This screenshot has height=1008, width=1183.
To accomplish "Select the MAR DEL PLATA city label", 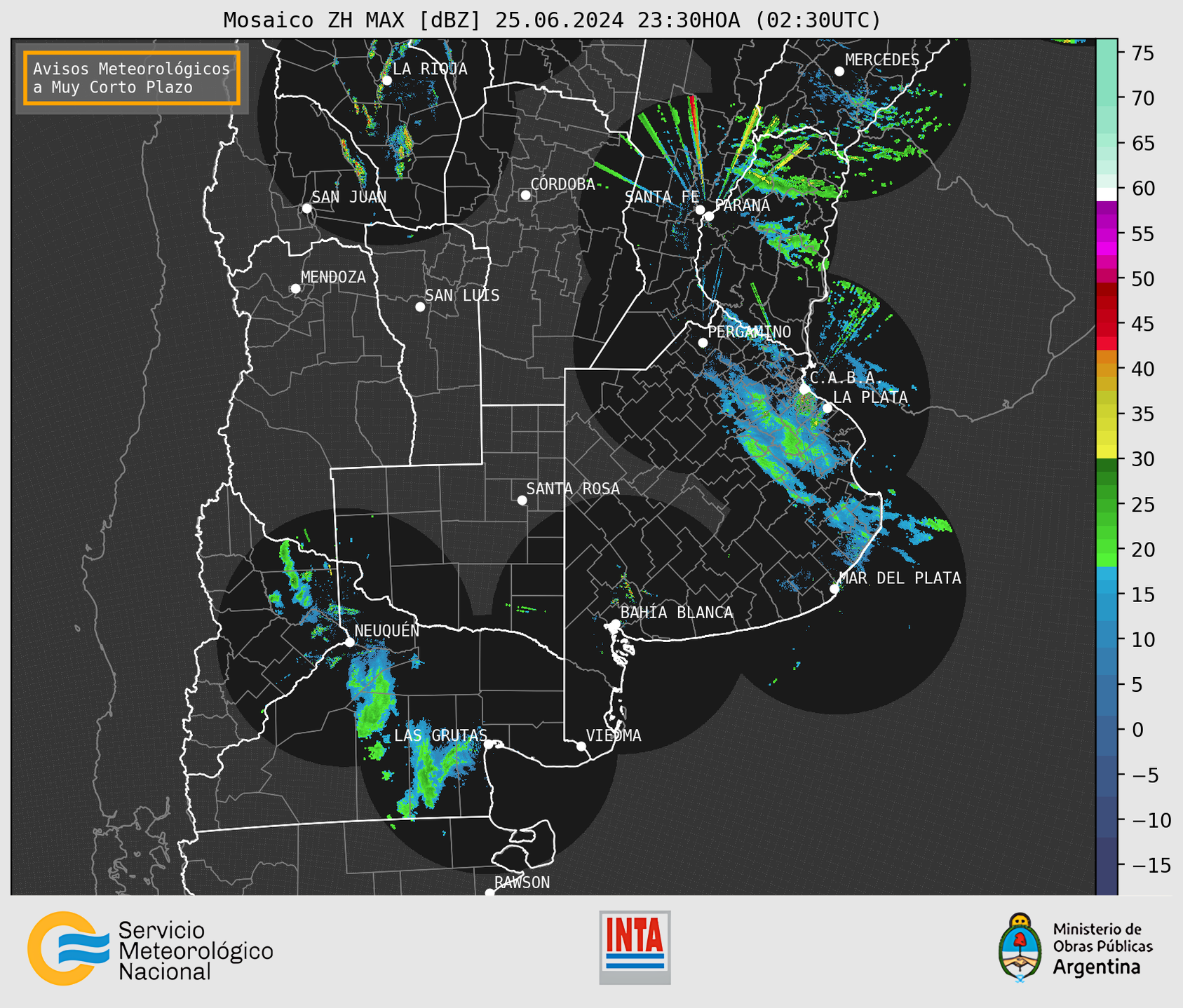I will tap(900, 578).
